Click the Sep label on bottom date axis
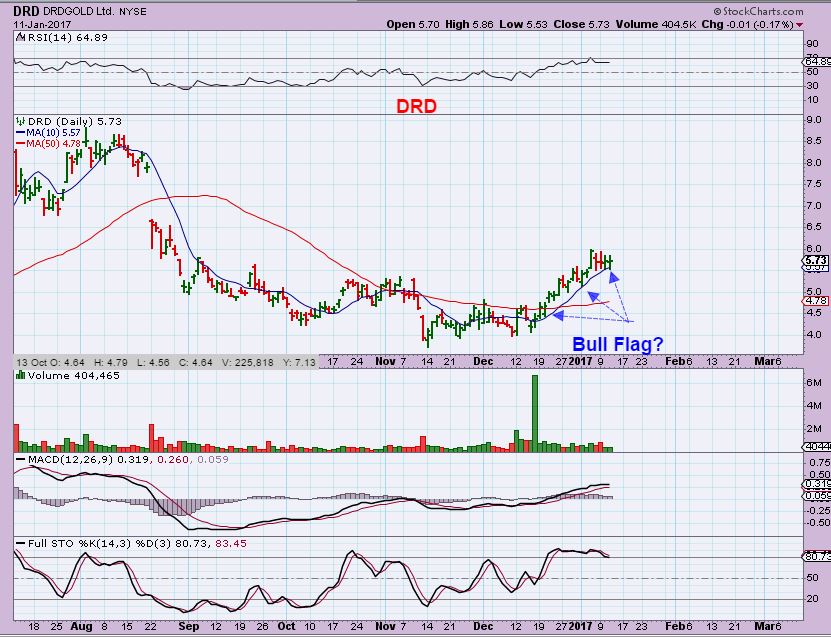Screen dimensions: 831x637 [189, 626]
